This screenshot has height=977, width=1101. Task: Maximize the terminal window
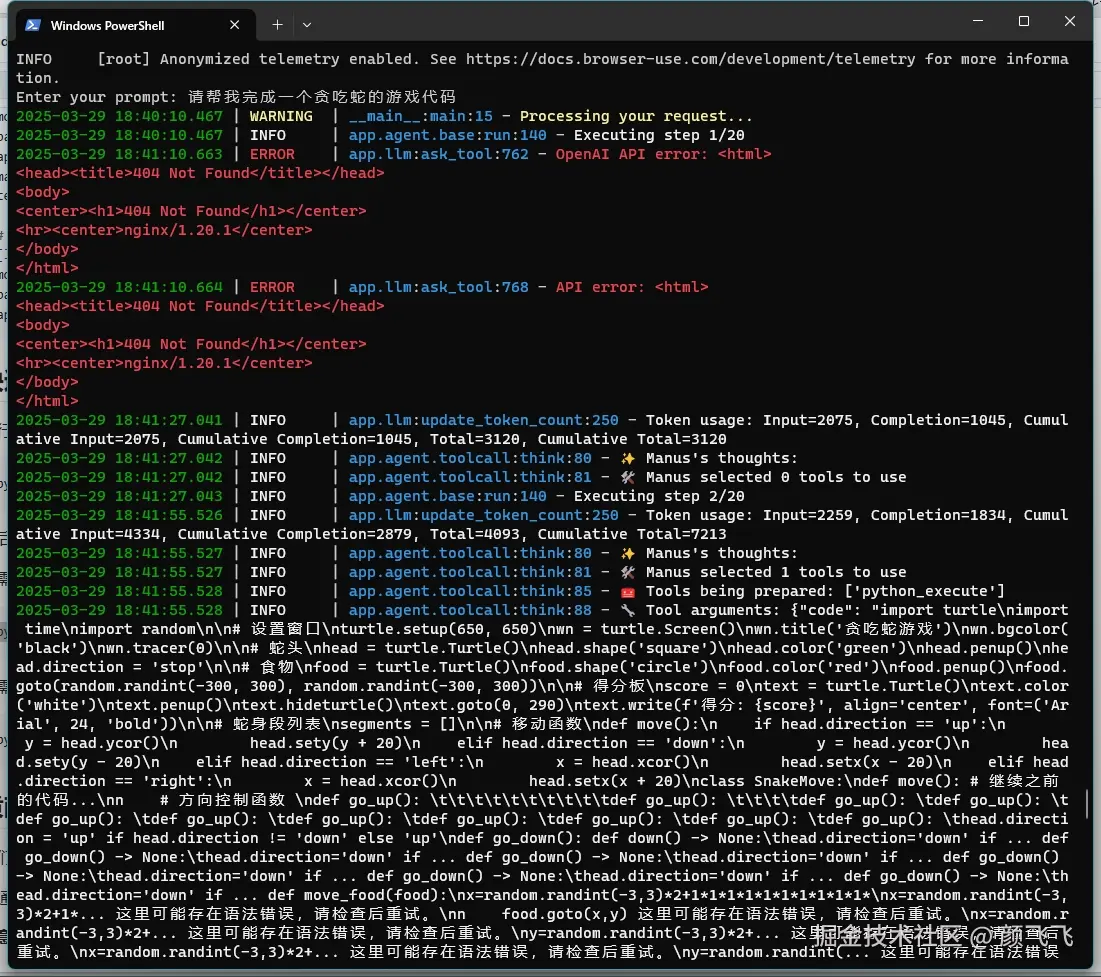1024,22
